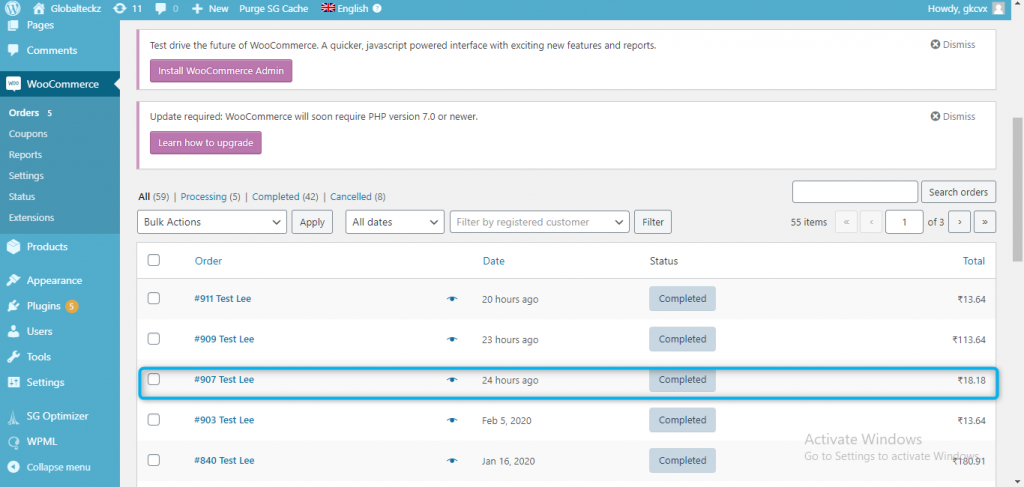Select checkbox for order #840
The image size is (1024, 487).
(153, 460)
